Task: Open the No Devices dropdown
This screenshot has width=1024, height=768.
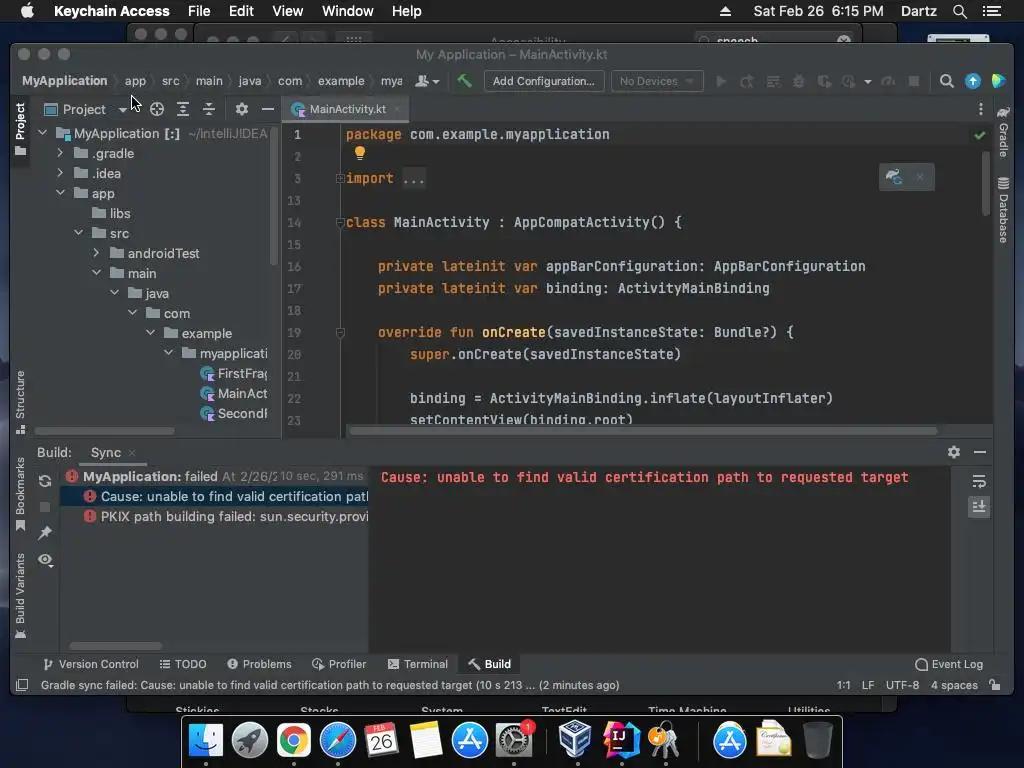Action: pyautogui.click(x=657, y=81)
